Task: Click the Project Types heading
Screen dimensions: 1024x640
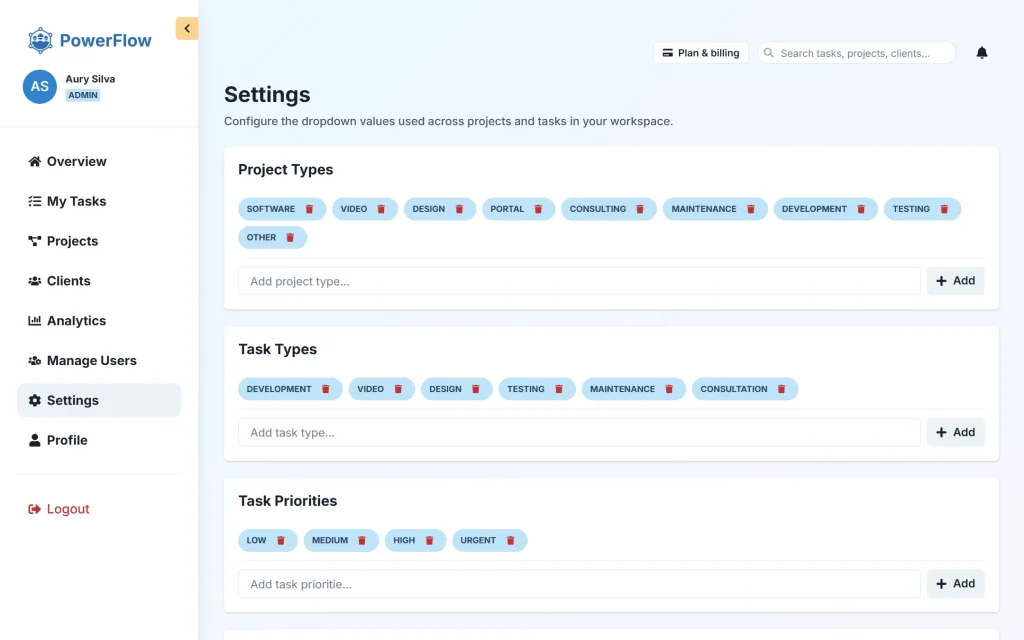Action: [x=285, y=170]
